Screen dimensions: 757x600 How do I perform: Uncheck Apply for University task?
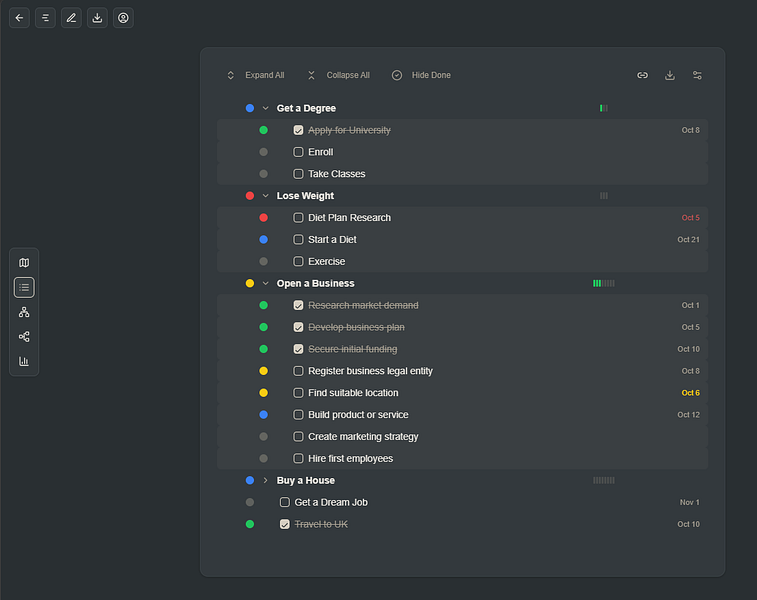point(298,130)
